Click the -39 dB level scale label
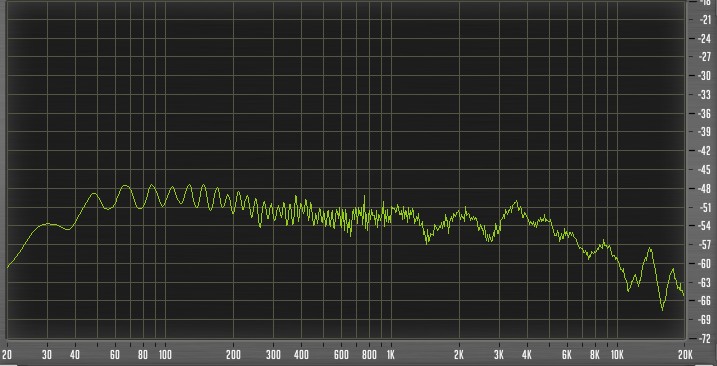Screen dimensions: 717x366 pos(703,132)
